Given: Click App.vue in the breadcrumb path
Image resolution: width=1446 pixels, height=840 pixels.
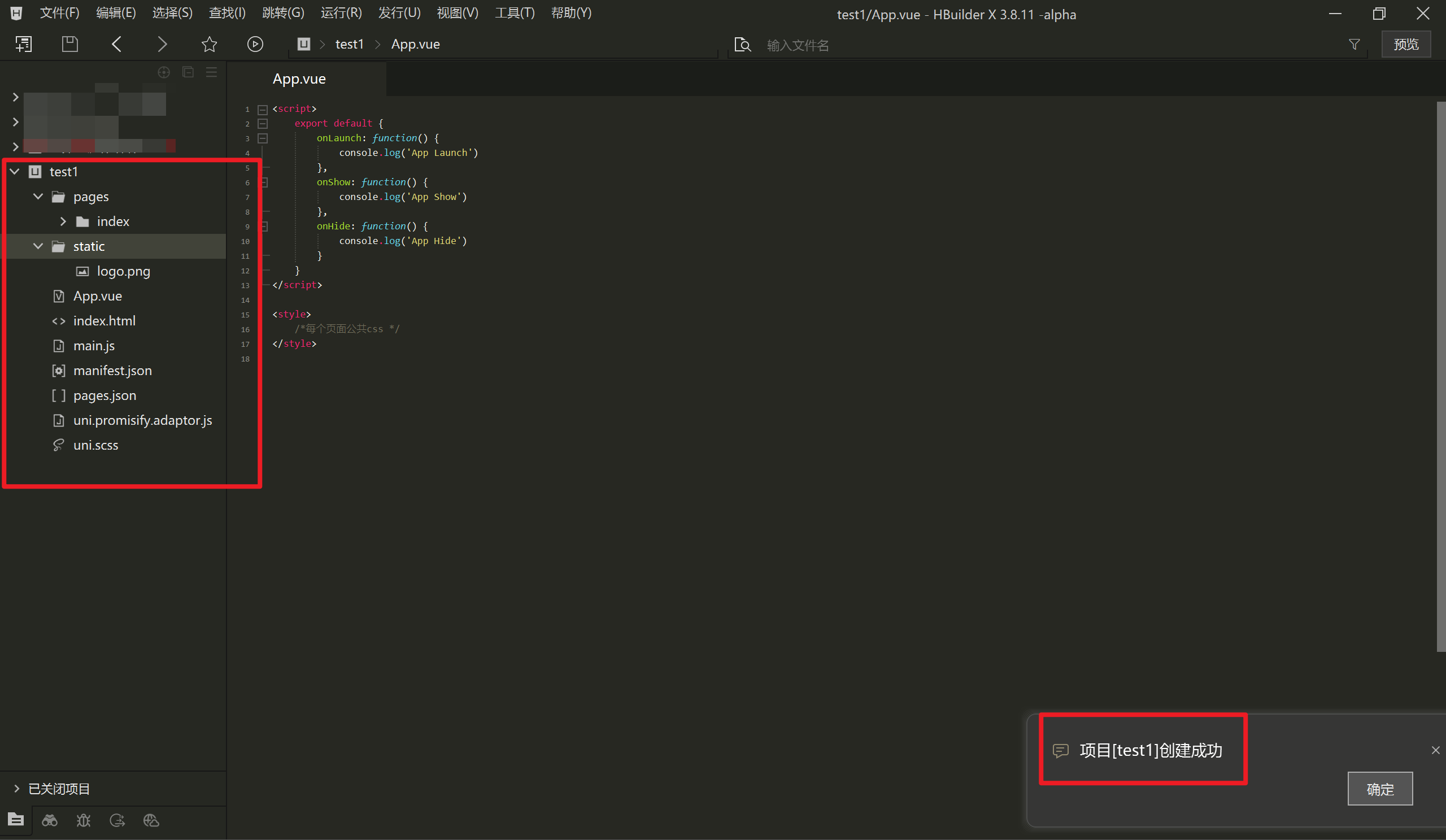Looking at the screenshot, I should click(x=415, y=44).
